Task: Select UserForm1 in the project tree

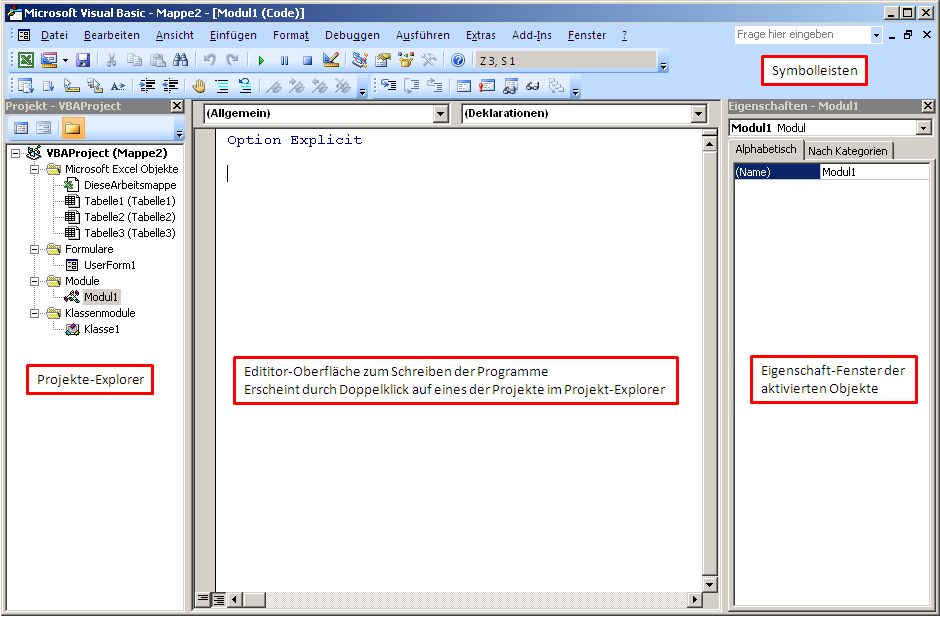Action: [110, 265]
